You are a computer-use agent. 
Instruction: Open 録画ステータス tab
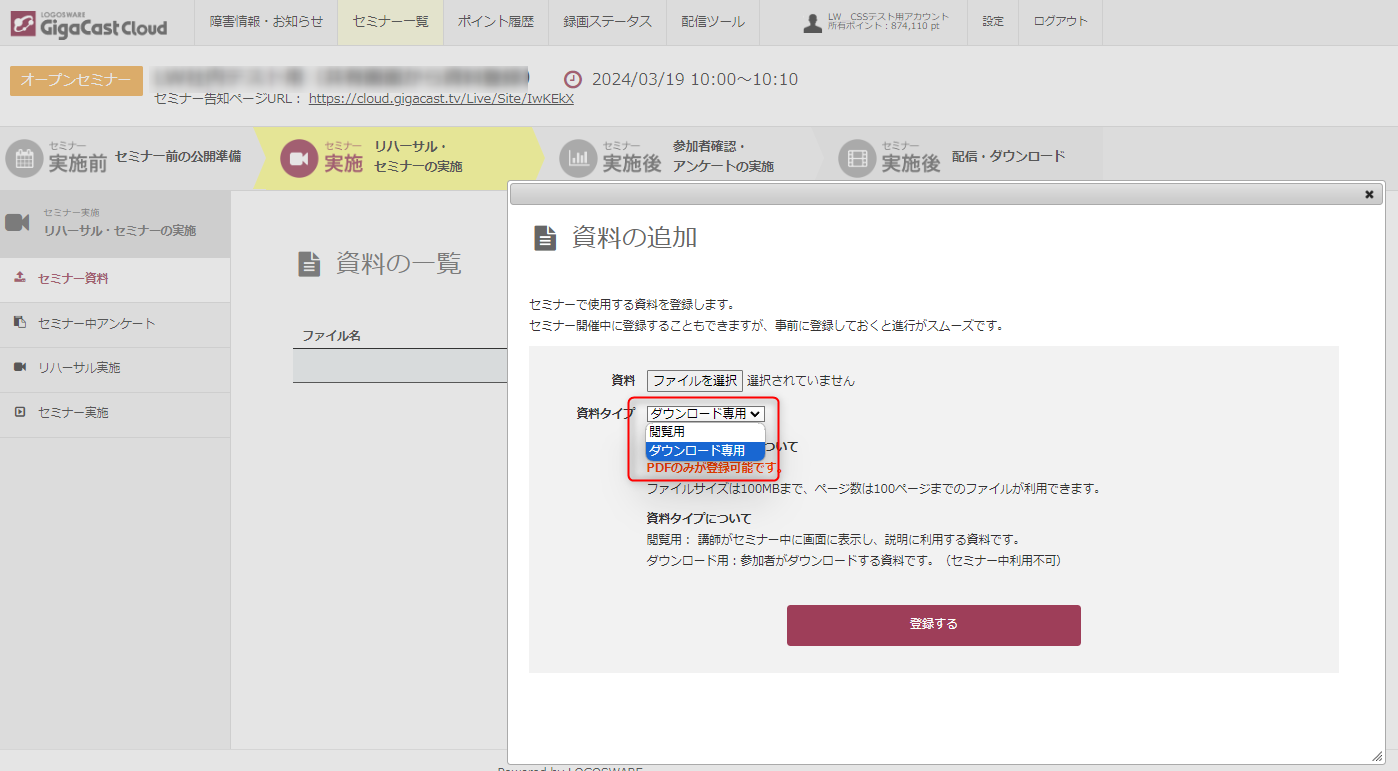607,22
